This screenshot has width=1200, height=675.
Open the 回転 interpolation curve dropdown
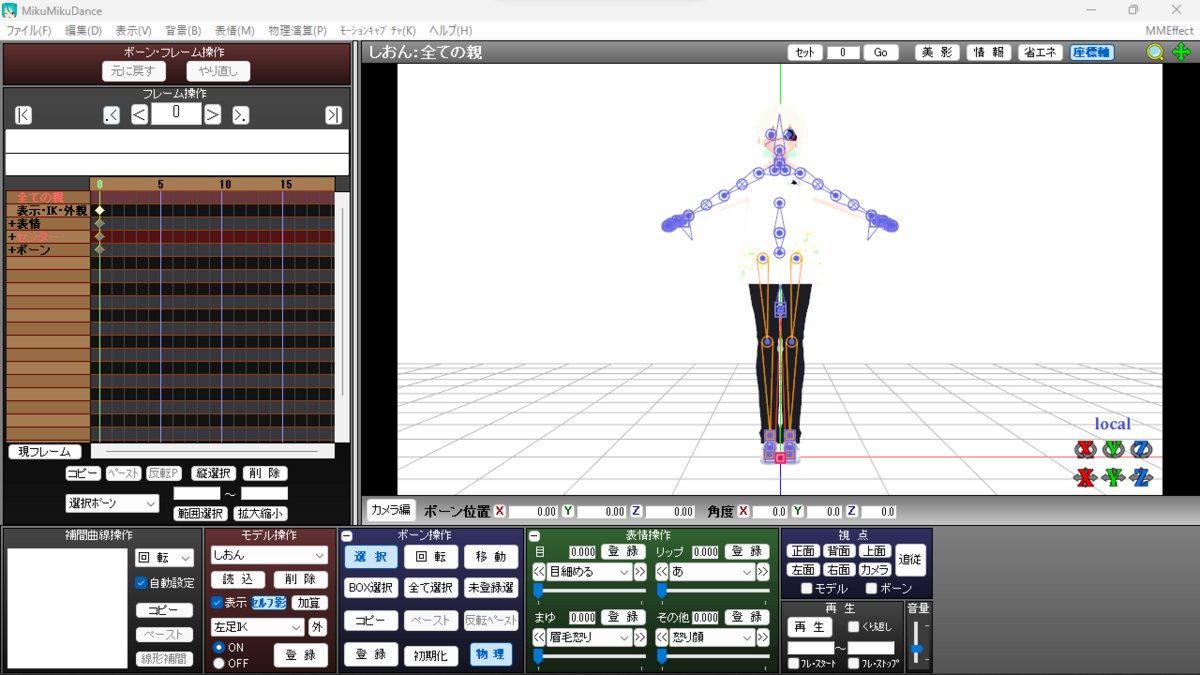tap(164, 558)
